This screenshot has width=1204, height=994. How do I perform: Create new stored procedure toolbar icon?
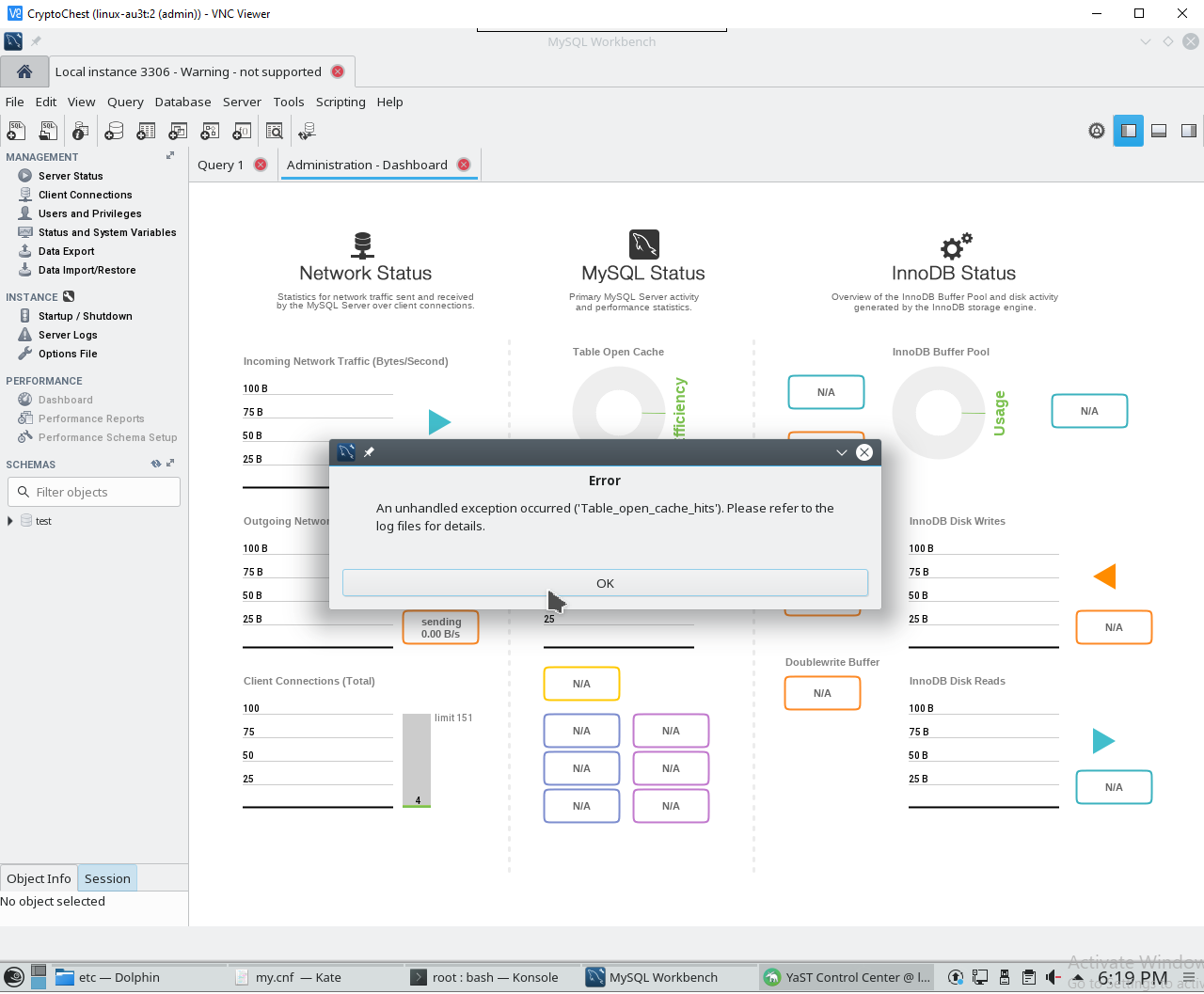pyautogui.click(x=210, y=131)
